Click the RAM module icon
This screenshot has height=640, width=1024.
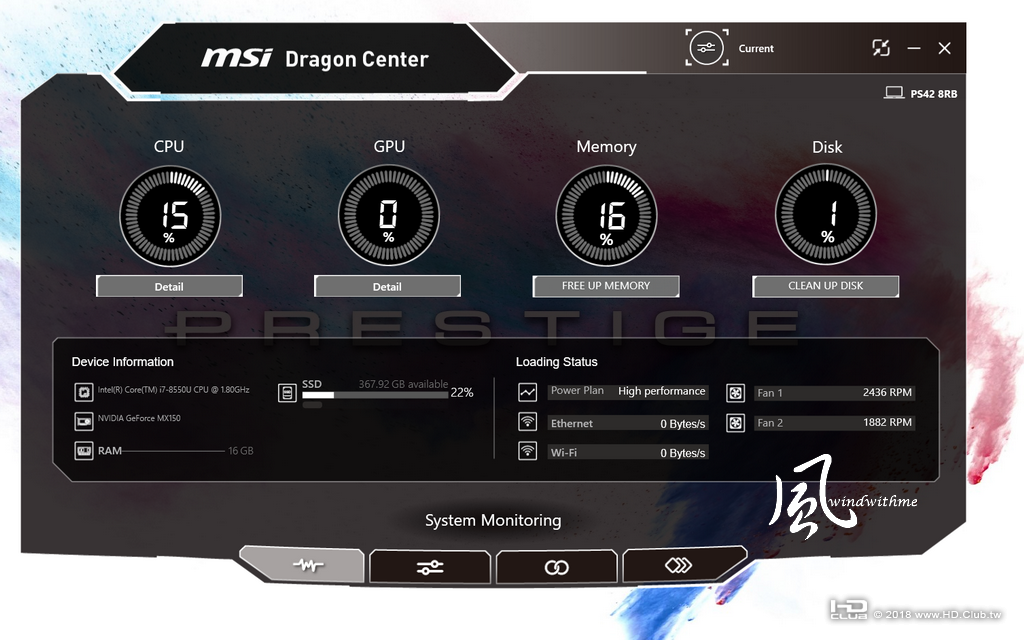(x=84, y=451)
